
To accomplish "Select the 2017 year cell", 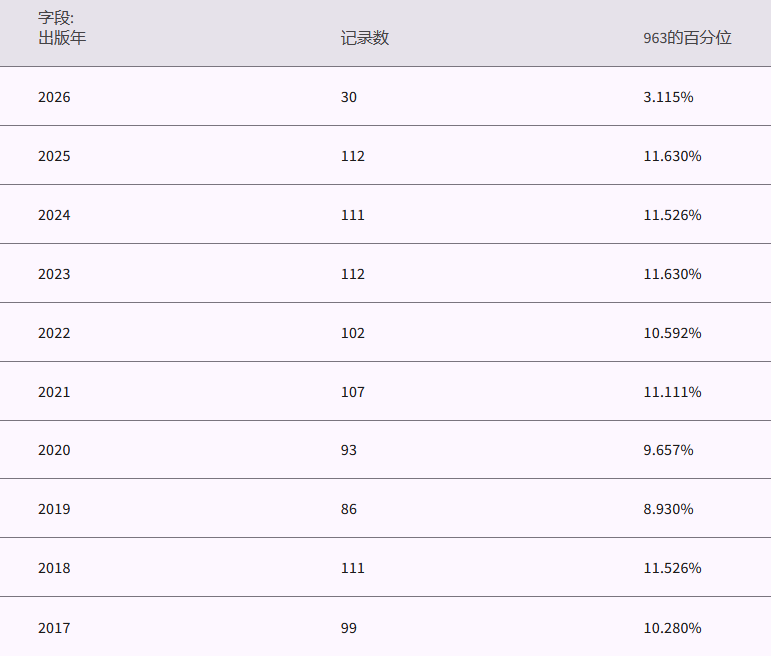I will pyautogui.click(x=54, y=628).
